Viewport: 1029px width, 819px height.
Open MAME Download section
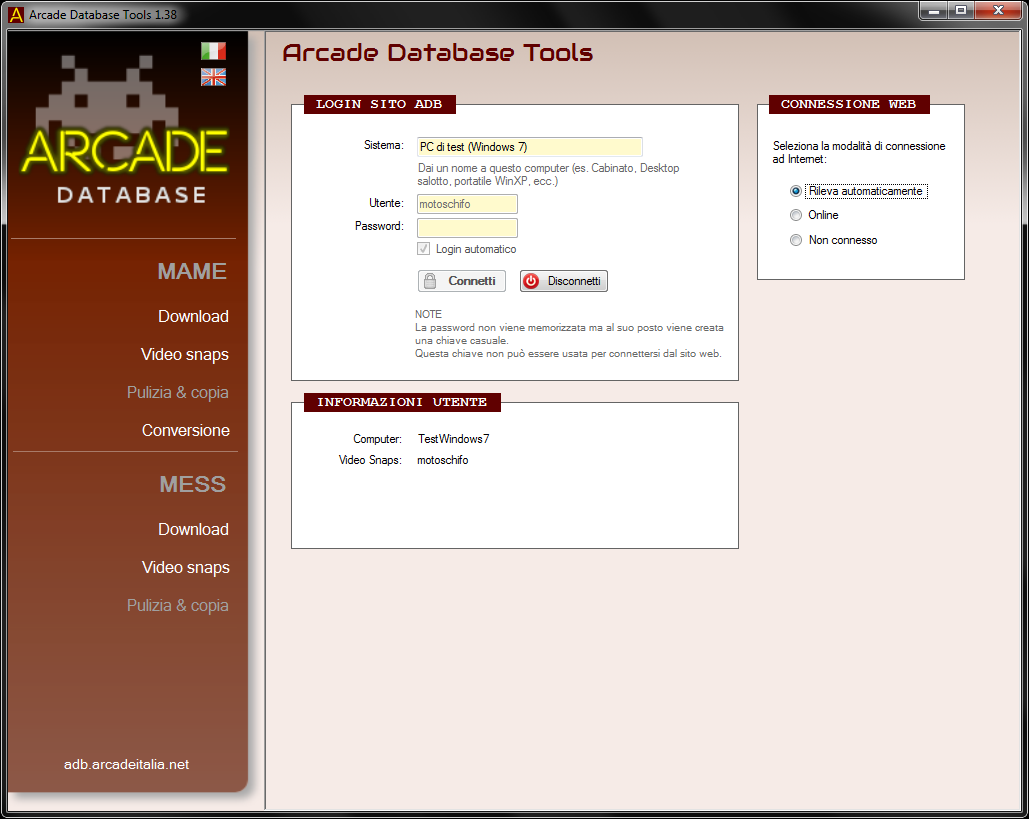click(193, 316)
